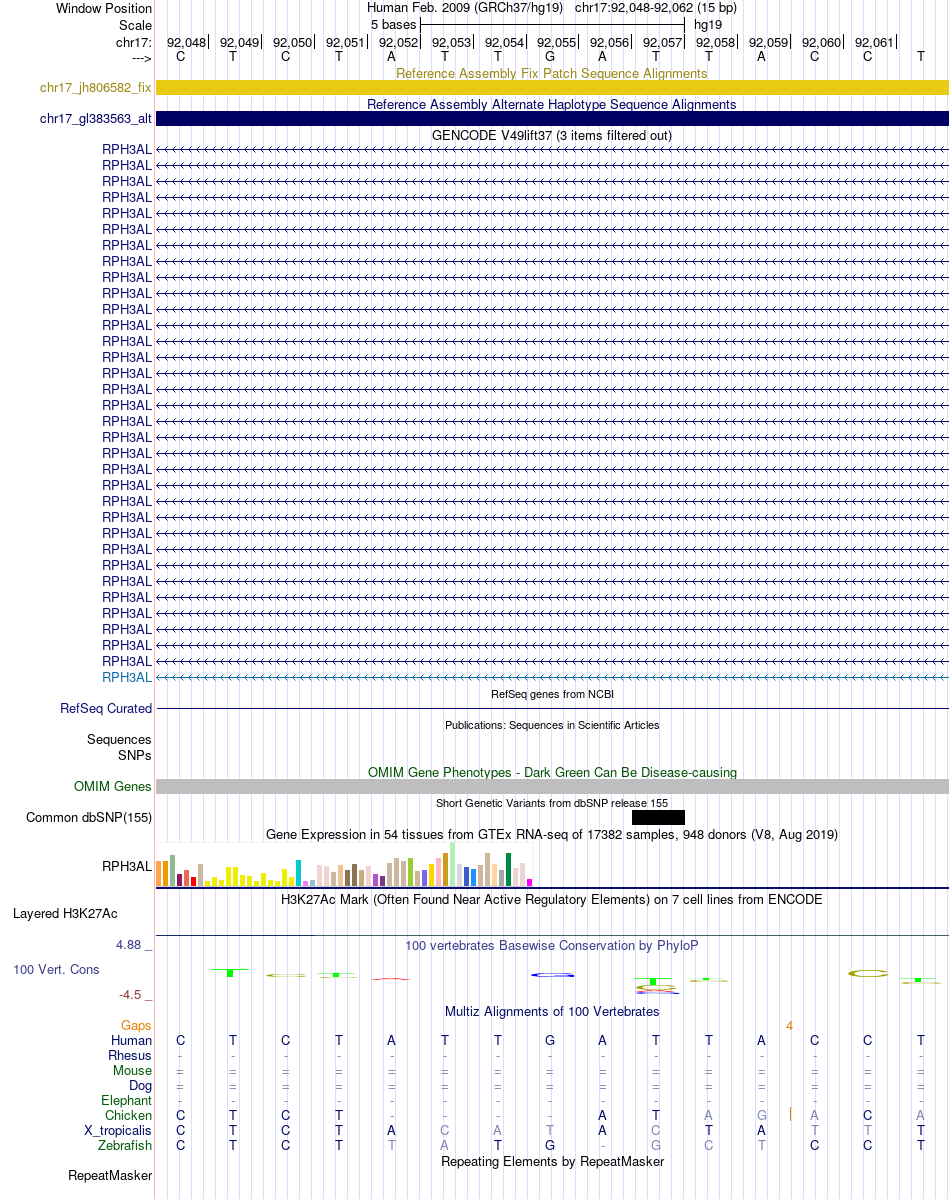This screenshot has height=1199, width=950.
Task: Select the light-blue RPH3AL transcript label
Action: [x=127, y=677]
